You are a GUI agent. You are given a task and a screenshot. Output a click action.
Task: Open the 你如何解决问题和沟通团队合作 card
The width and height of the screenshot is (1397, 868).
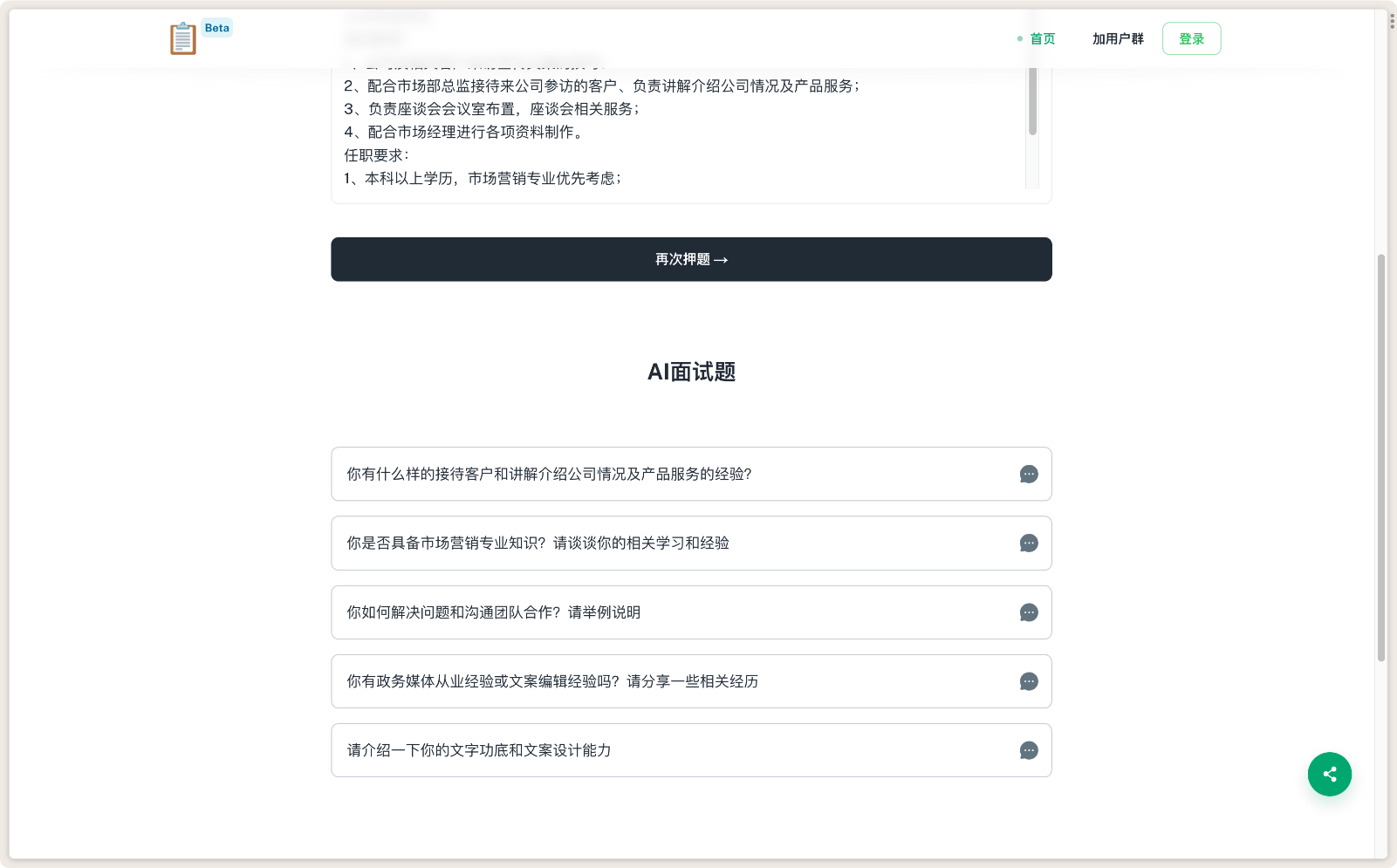click(x=611, y=612)
